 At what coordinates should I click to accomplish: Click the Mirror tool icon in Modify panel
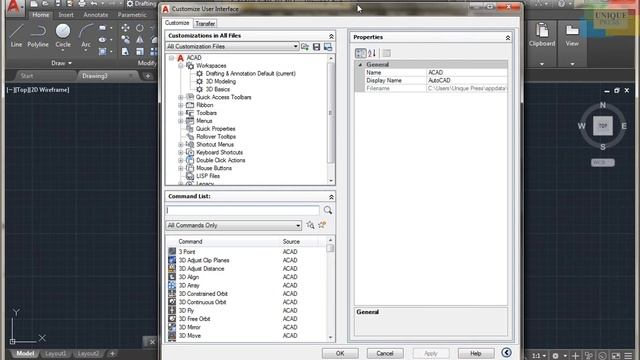pos(140,40)
